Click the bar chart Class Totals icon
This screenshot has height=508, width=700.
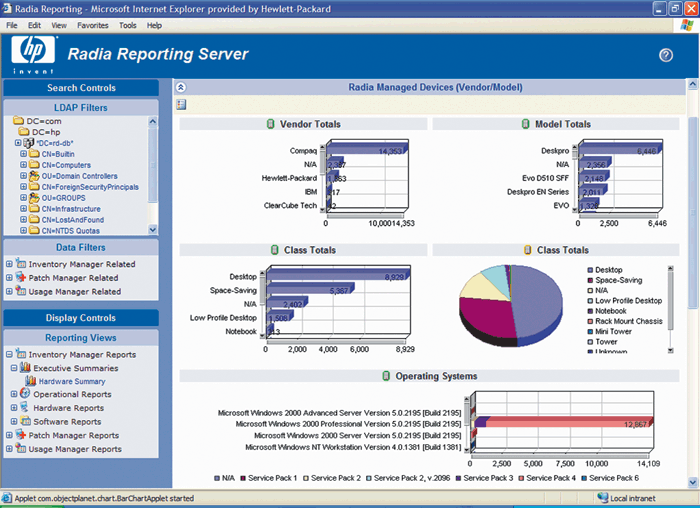point(275,250)
